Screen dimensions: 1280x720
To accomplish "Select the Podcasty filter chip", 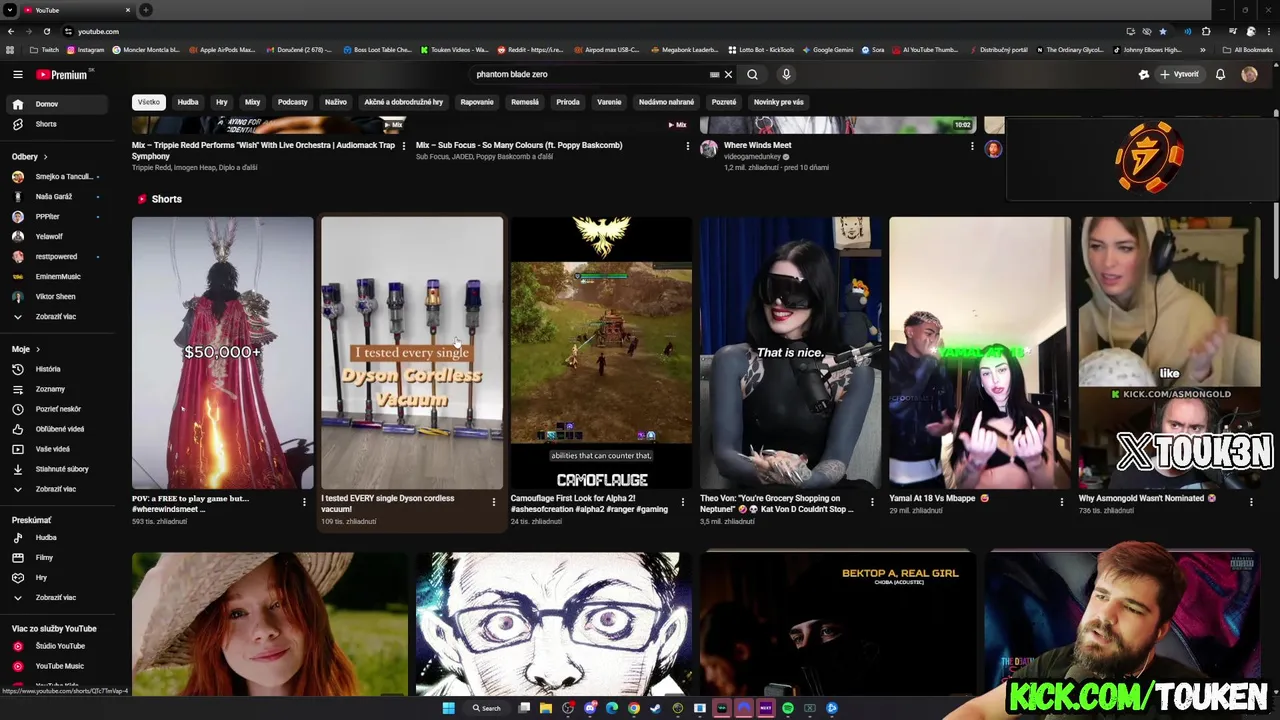I will coord(292,102).
